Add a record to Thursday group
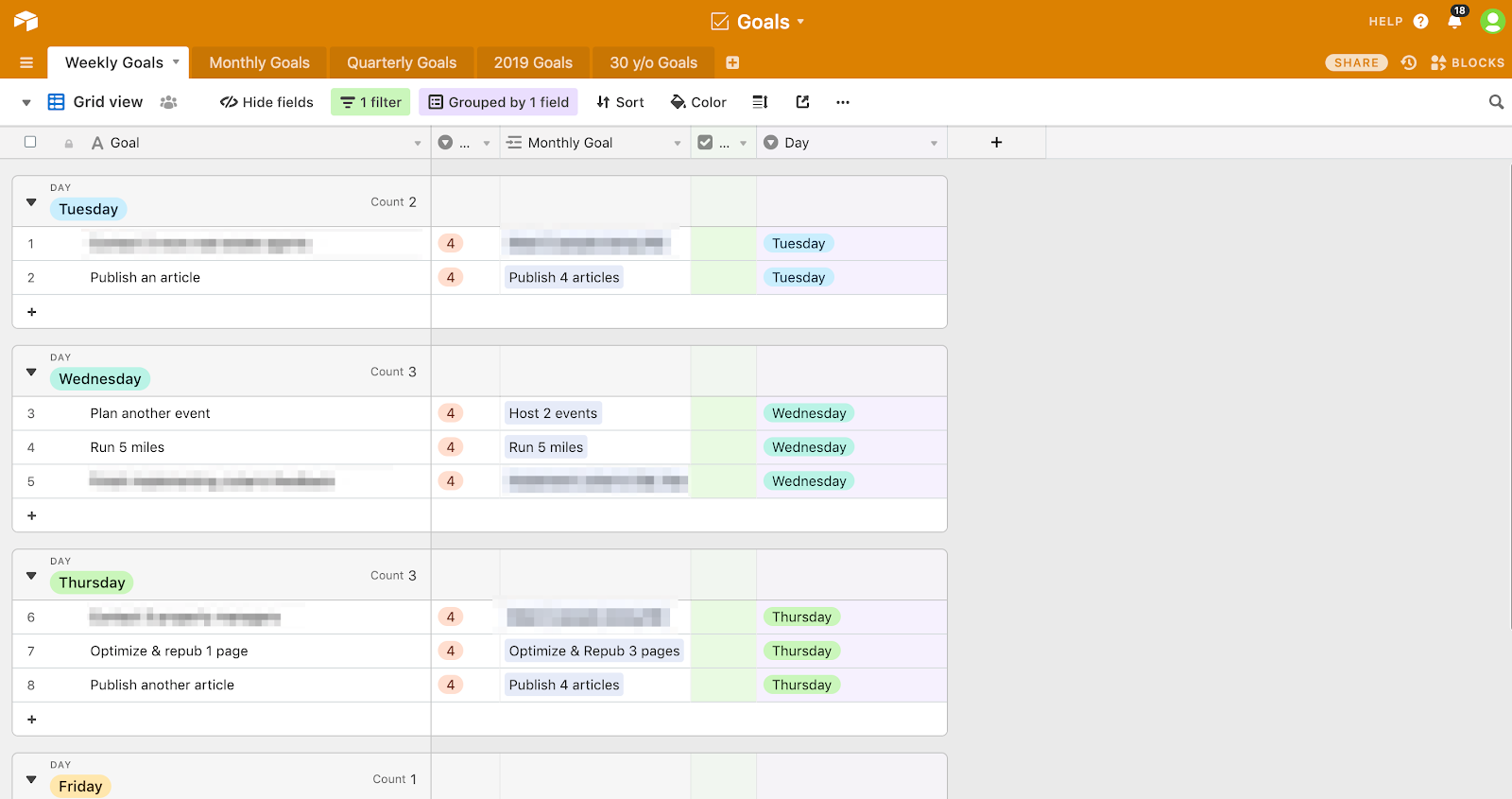Screen dimensions: 1512x799 32,720
